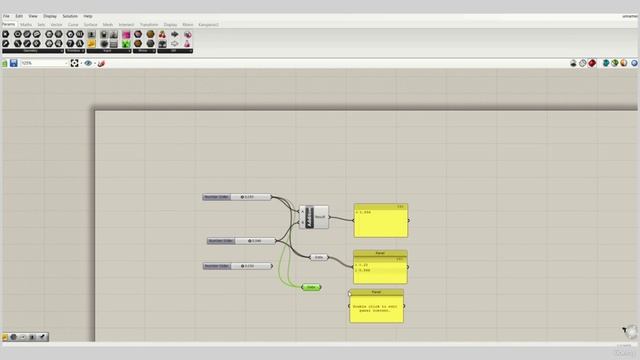The width and height of the screenshot is (640, 360).
Task: Select the Number Slider icon in Input group
Action: point(91,34)
